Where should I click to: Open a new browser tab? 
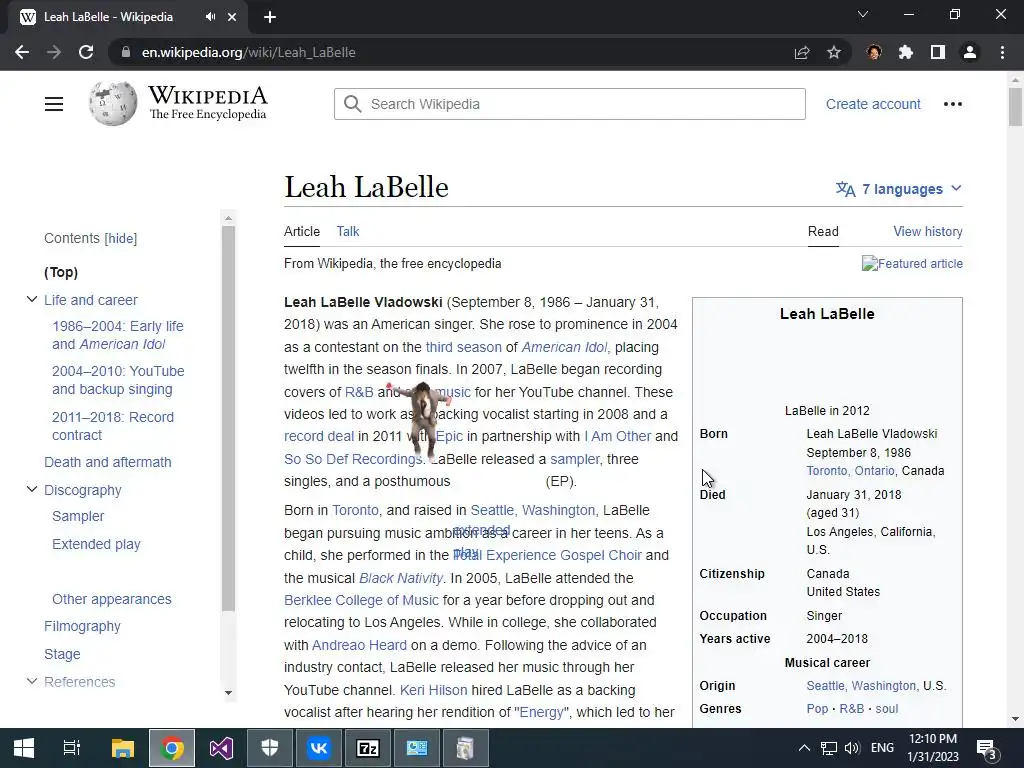point(270,17)
